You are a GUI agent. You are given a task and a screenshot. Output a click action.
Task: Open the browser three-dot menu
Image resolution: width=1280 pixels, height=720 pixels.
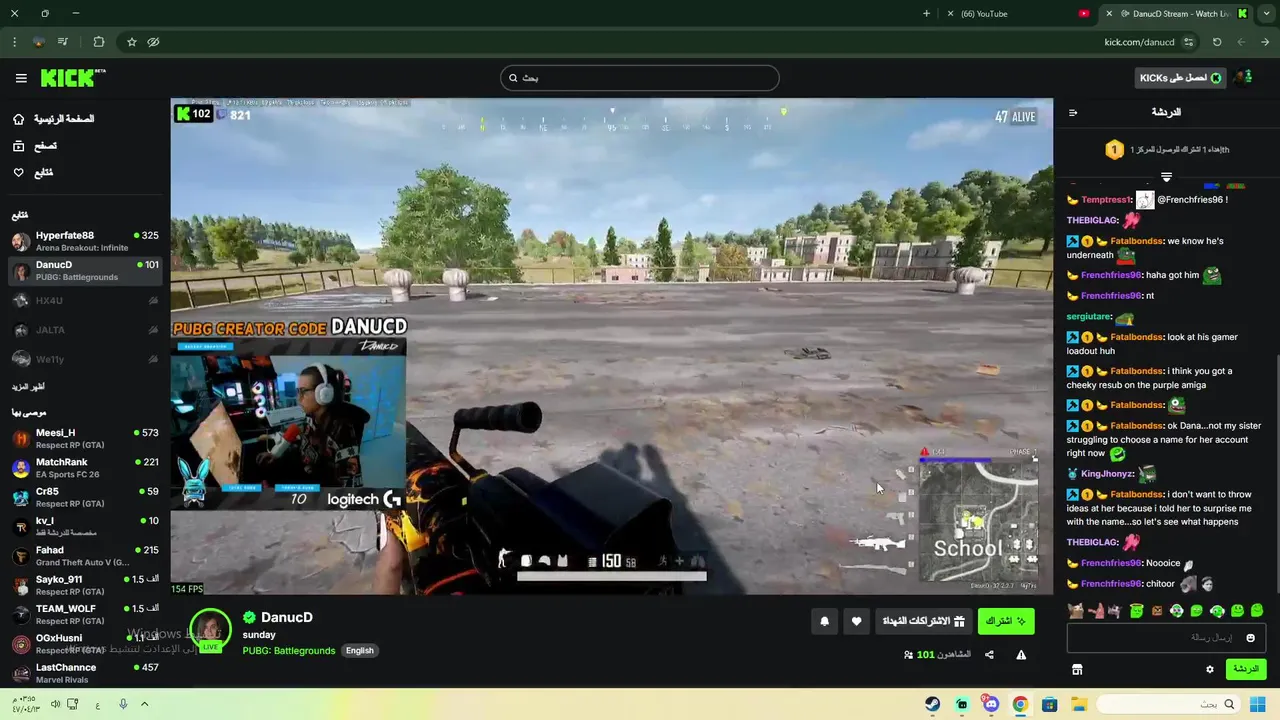pyautogui.click(x=14, y=42)
